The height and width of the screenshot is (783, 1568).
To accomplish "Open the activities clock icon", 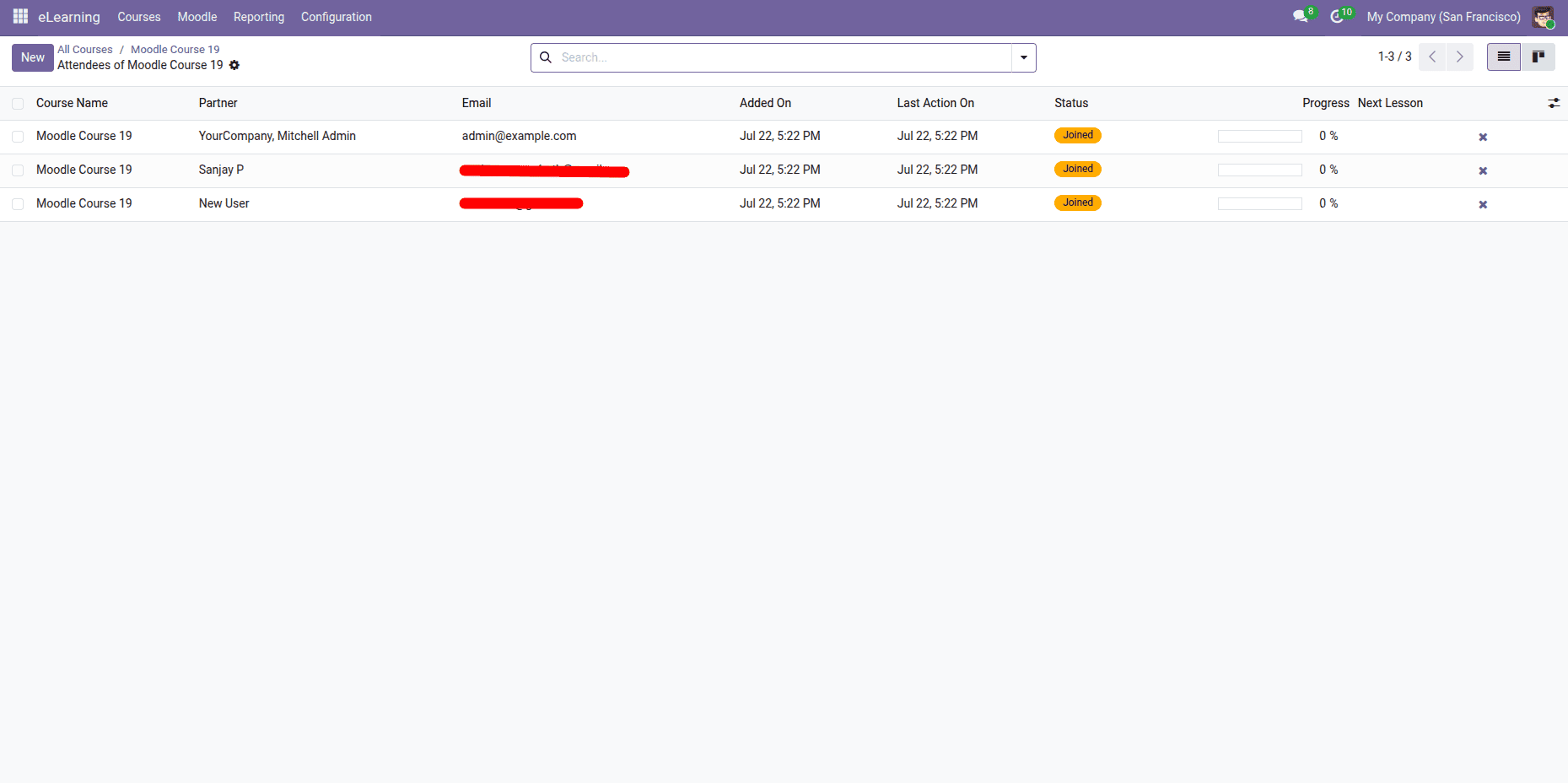I will 1337,16.
